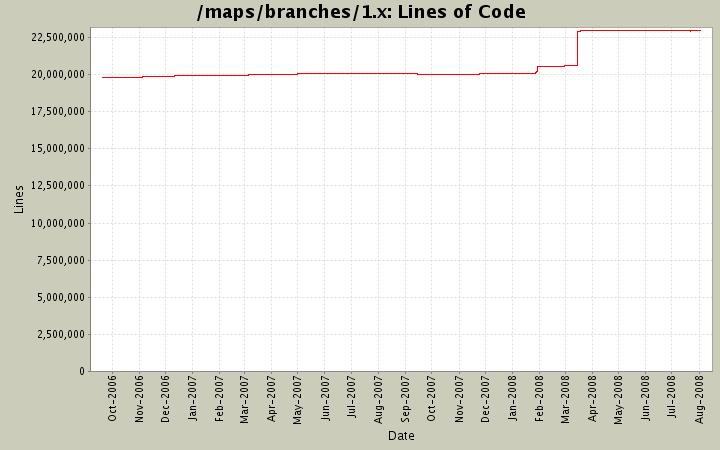This screenshot has height=450, width=720.
Task: Click the Dec-2007 date label
Action: coord(484,399)
